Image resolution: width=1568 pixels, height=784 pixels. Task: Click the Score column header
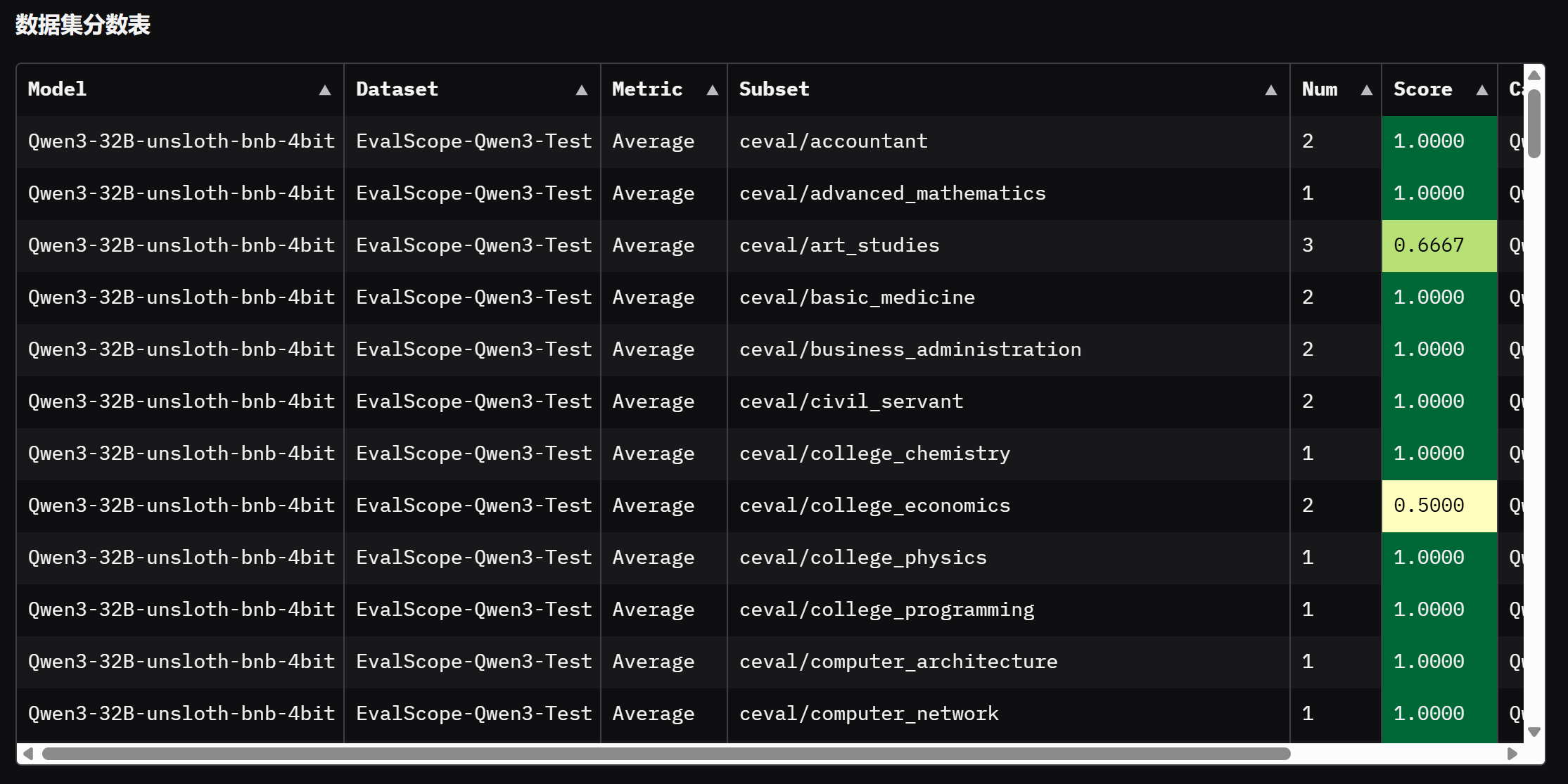tap(1439, 89)
